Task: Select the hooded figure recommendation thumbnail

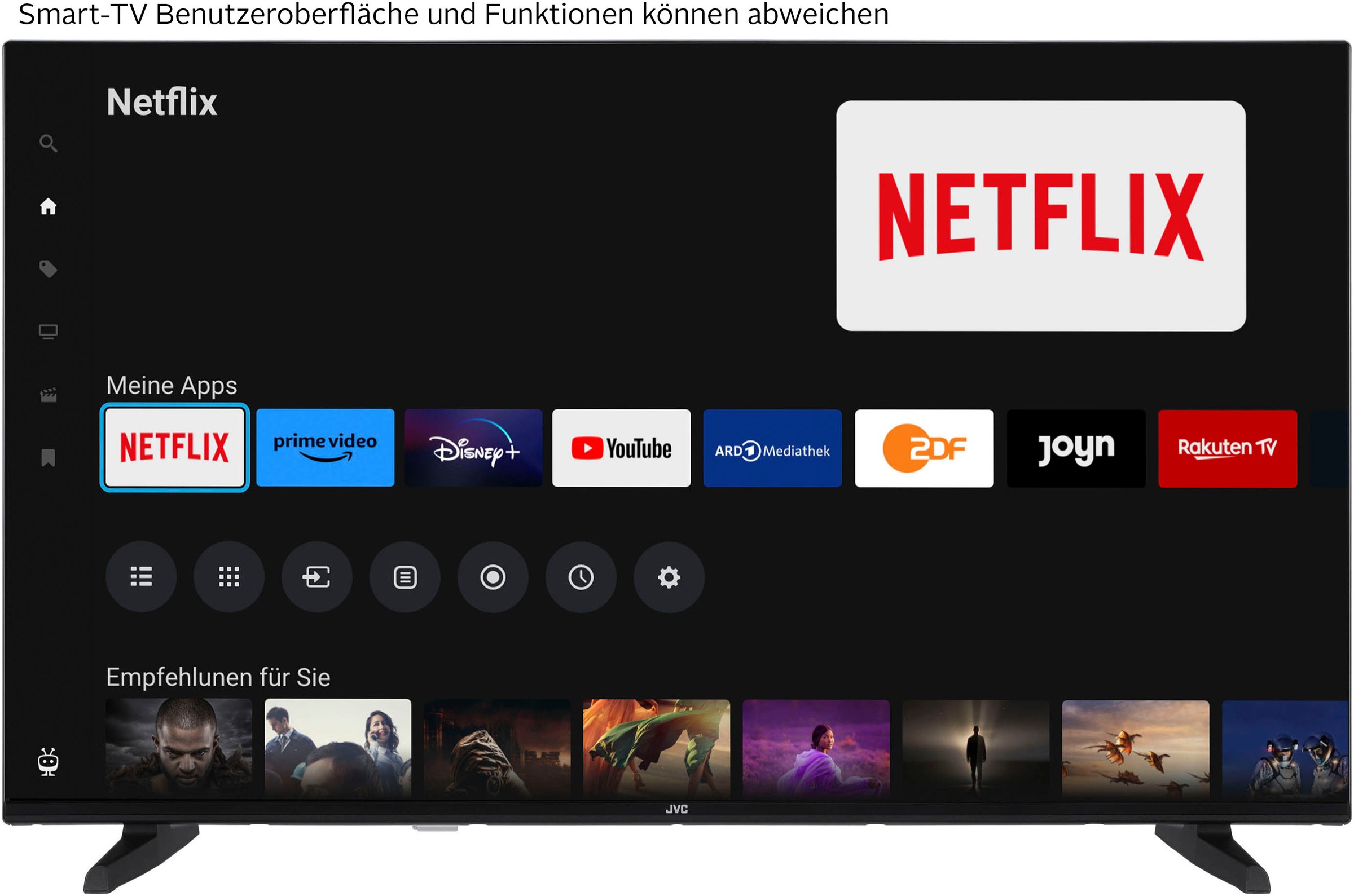Action: click(x=497, y=749)
